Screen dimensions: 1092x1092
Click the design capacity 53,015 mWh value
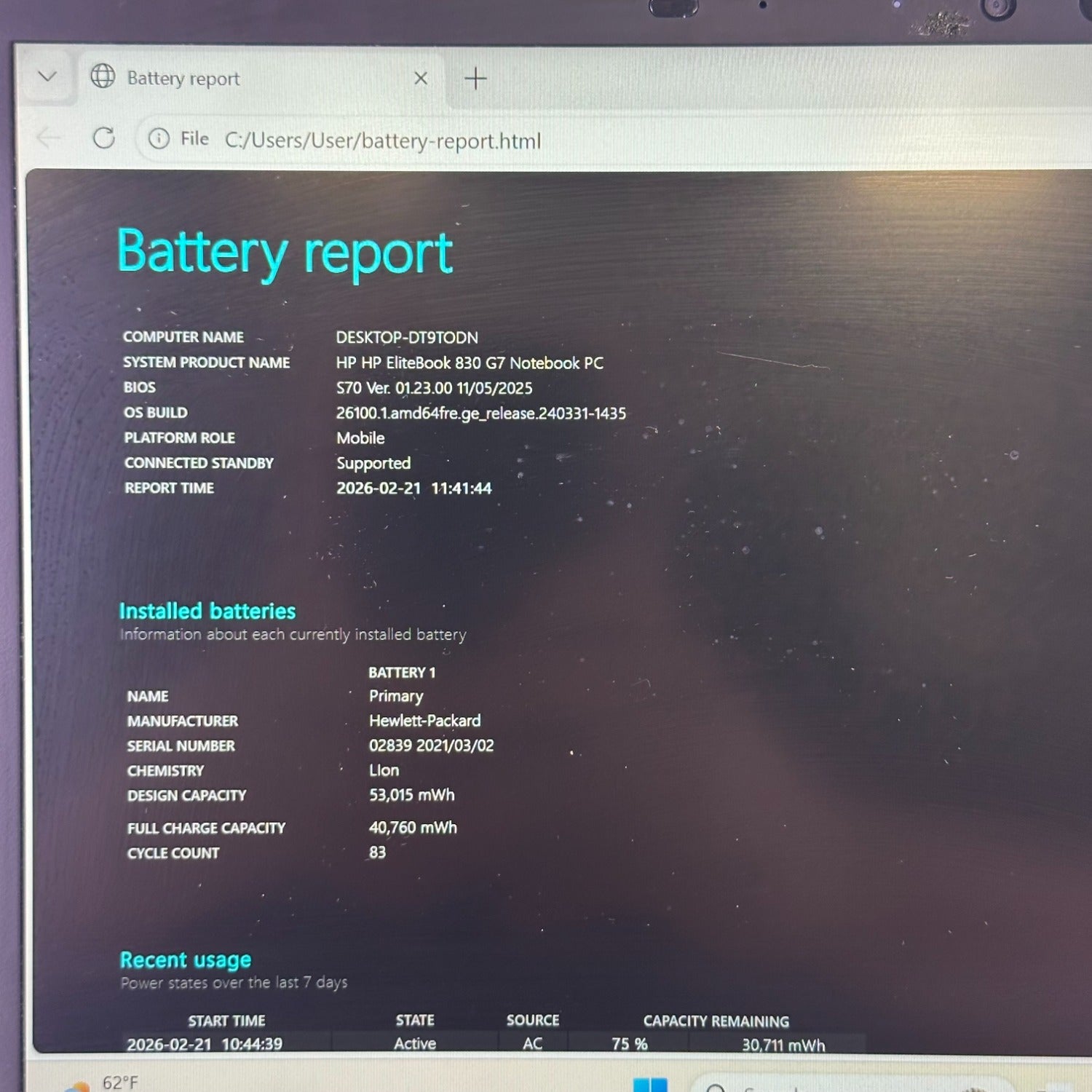[412, 795]
